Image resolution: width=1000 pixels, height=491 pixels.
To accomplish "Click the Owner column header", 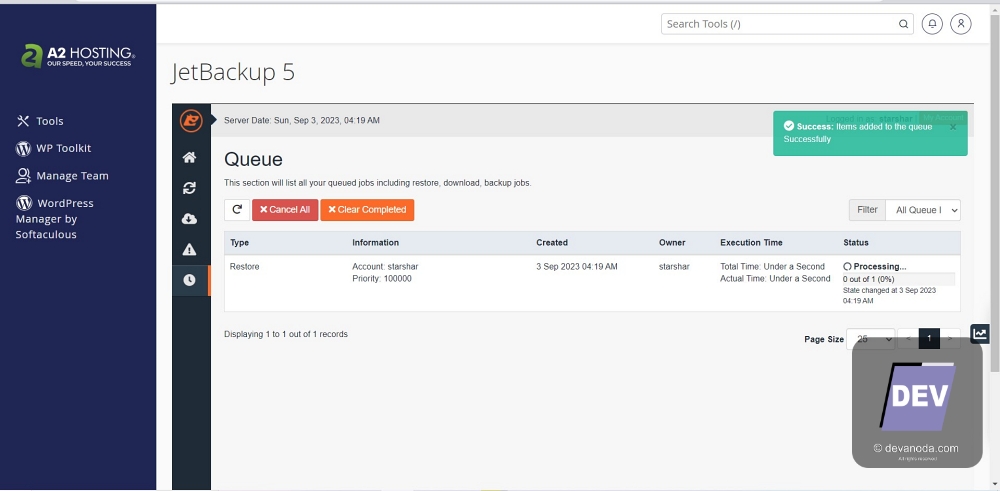I will [x=672, y=242].
